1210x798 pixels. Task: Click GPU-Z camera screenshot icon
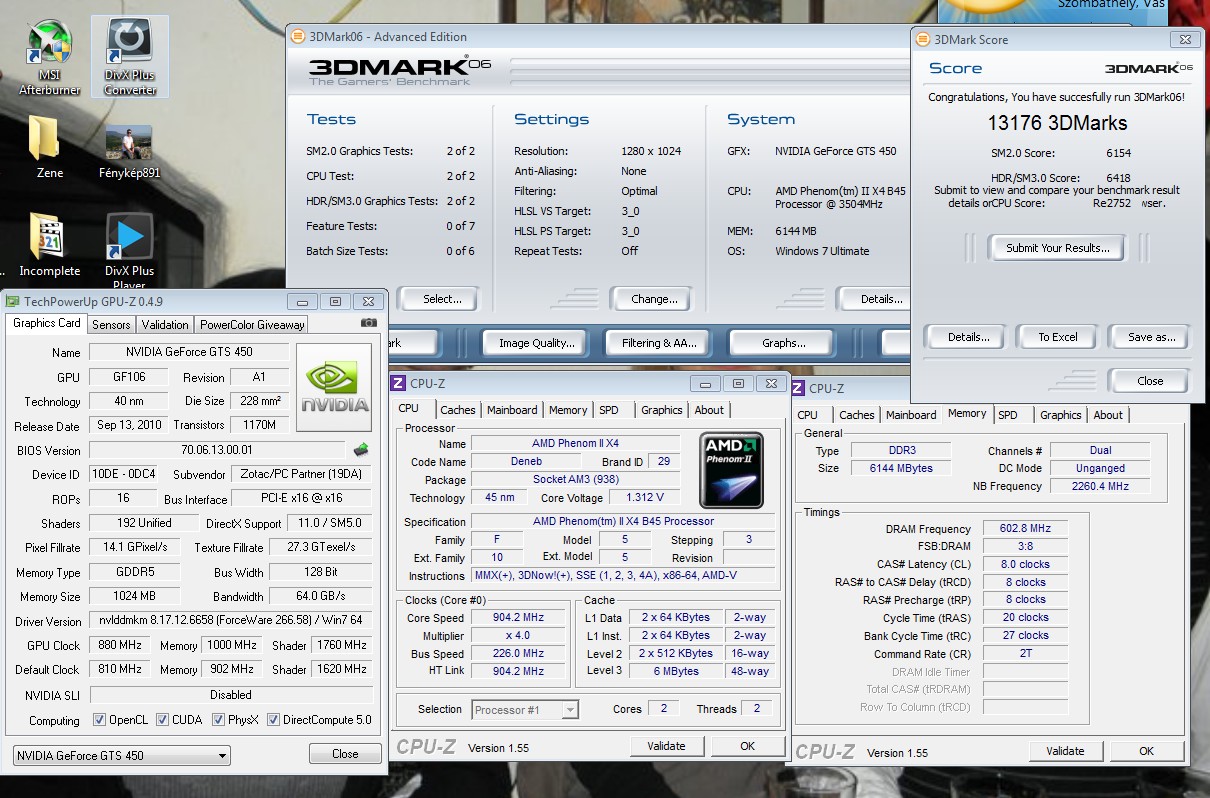[x=369, y=323]
